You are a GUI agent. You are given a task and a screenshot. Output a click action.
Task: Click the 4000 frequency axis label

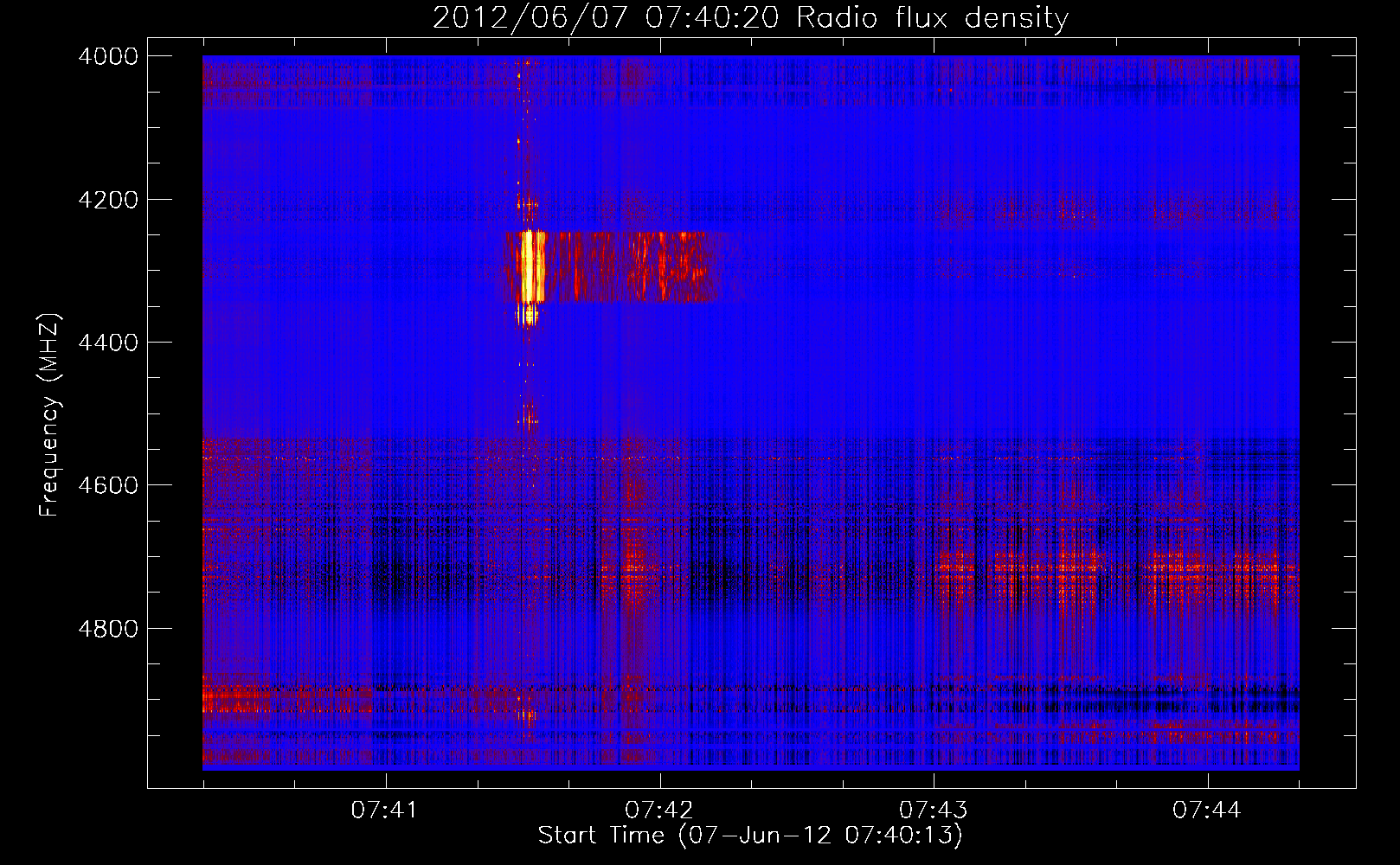point(108,56)
